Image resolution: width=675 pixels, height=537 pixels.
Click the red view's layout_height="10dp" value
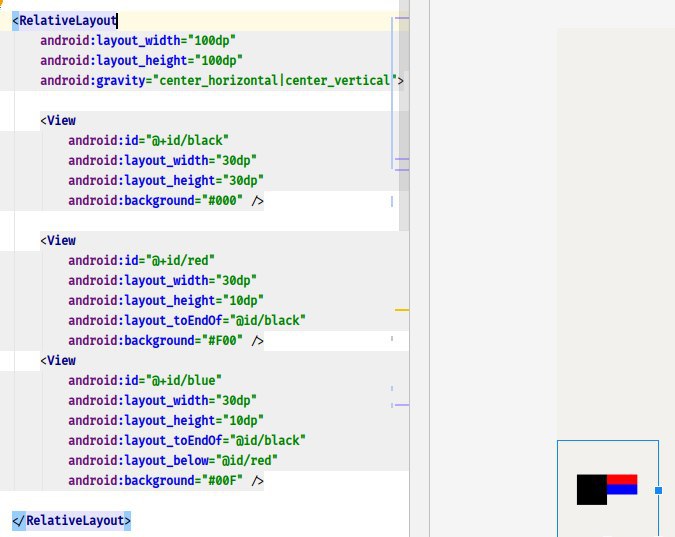click(x=243, y=301)
